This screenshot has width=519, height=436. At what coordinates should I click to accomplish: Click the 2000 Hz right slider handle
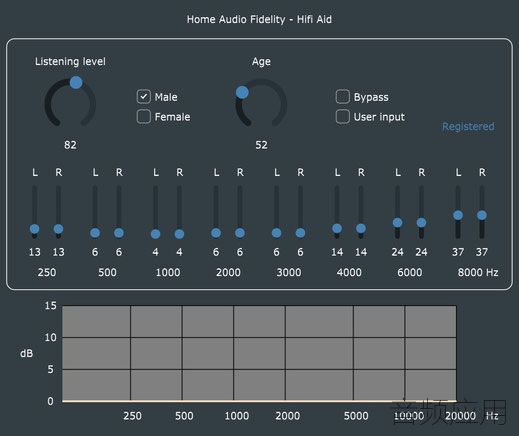point(240,233)
